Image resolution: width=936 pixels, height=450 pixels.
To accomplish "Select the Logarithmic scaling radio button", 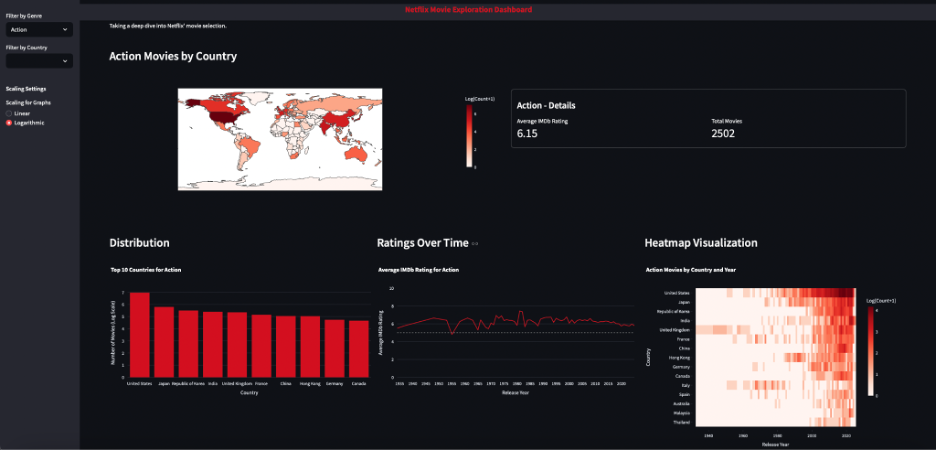I will tap(8, 122).
